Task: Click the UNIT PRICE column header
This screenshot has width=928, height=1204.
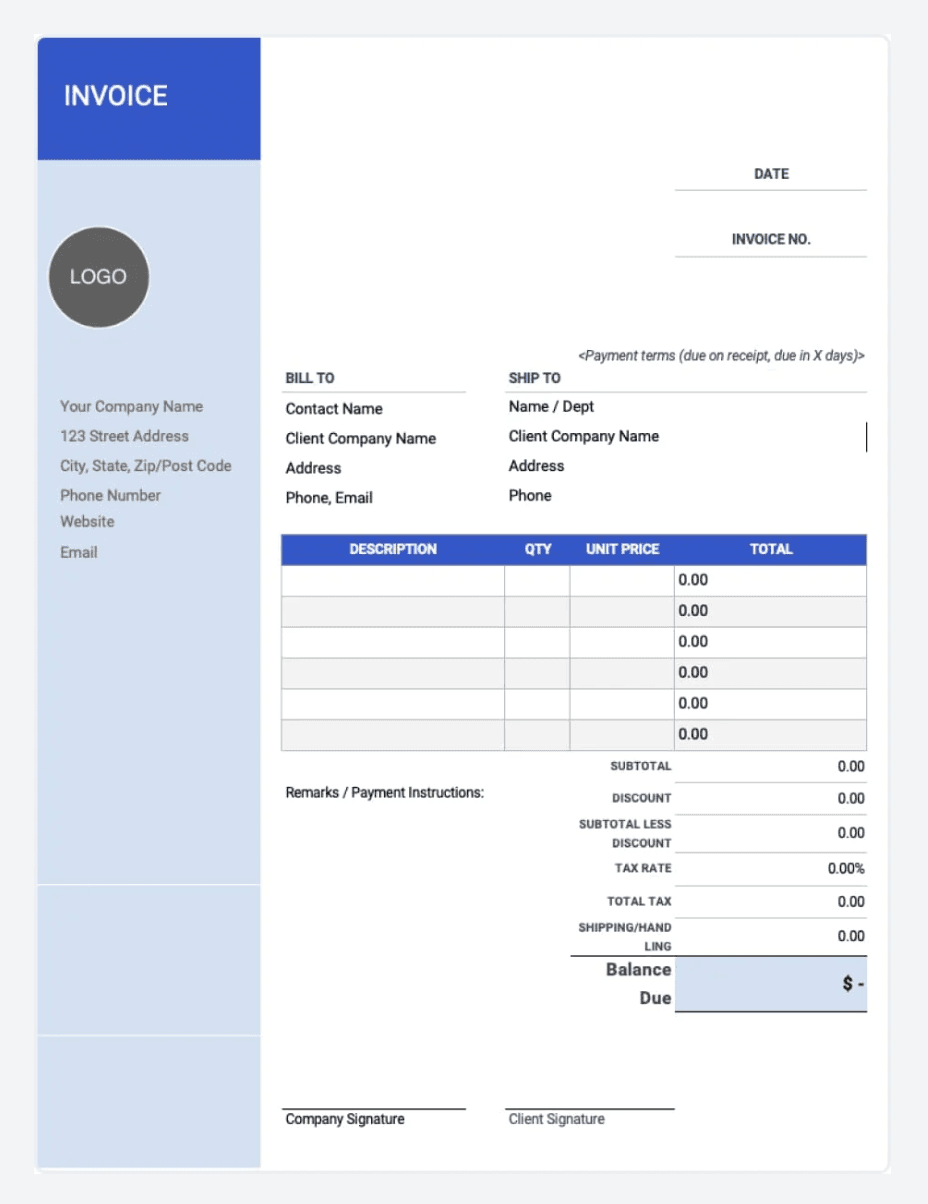Action: pyautogui.click(x=623, y=550)
